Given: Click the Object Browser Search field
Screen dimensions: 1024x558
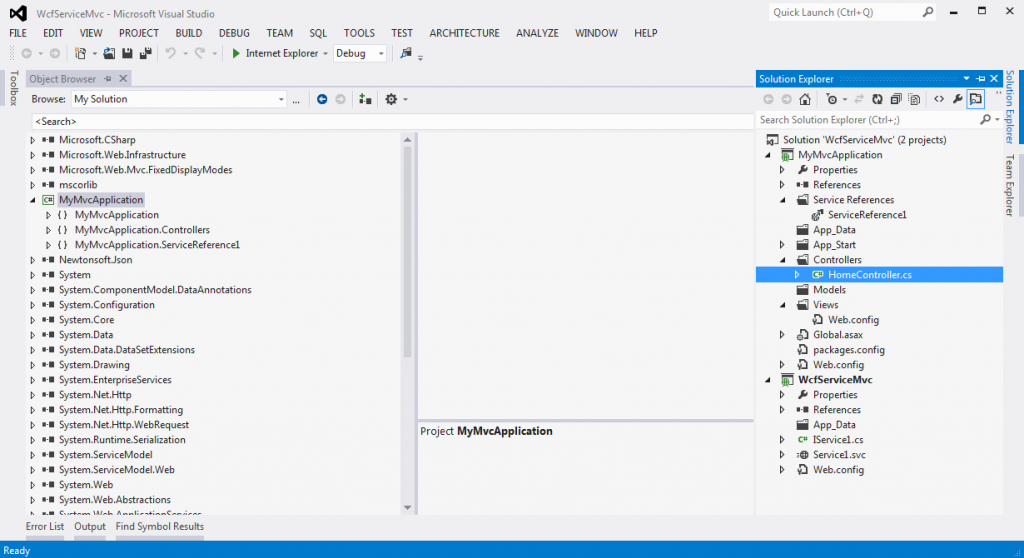Looking at the screenshot, I should click(392, 122).
